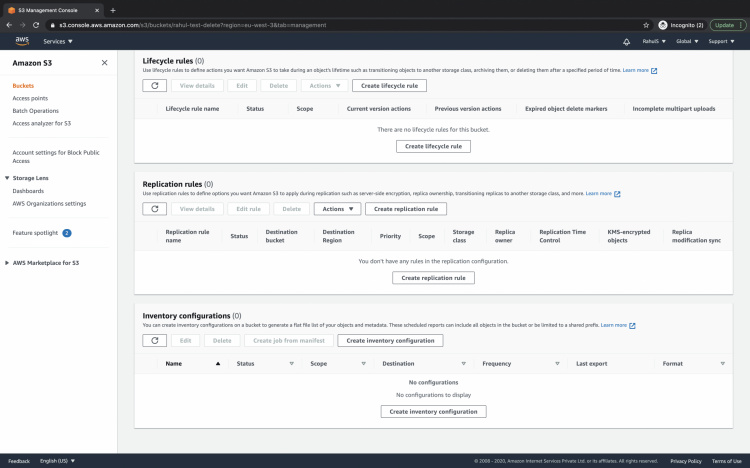Open the Incognito profile icon
Screen dimensions: 750x468
tap(663, 24)
